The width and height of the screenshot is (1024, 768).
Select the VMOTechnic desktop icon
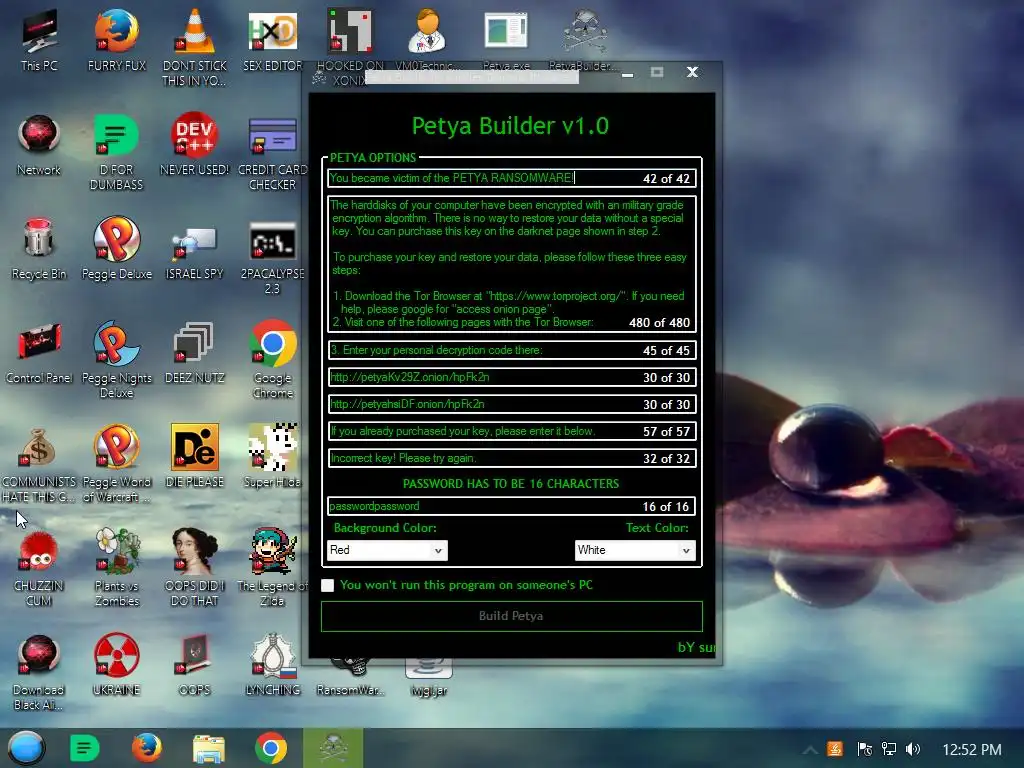click(x=428, y=40)
